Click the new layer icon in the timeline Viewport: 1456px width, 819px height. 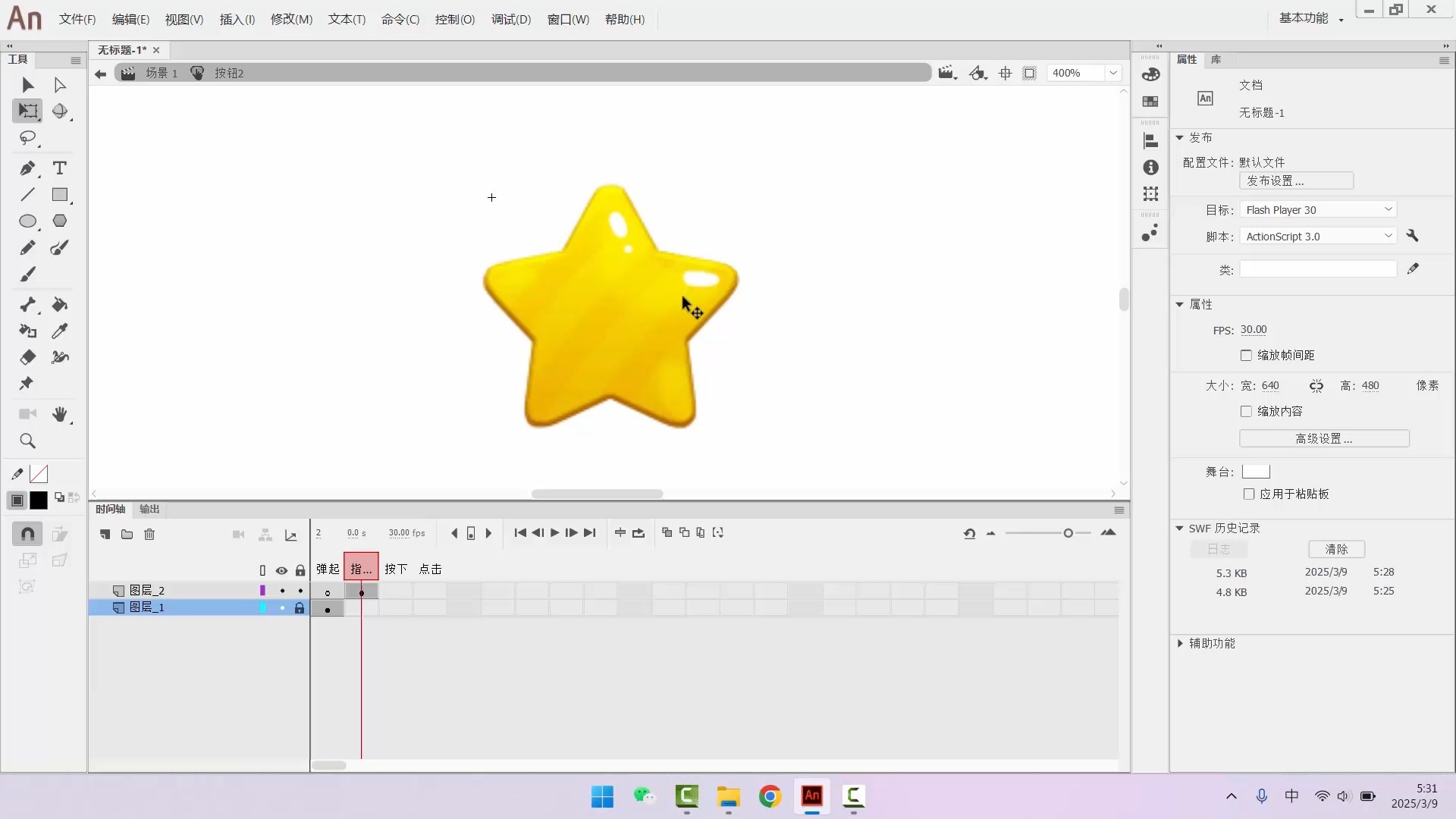coord(105,535)
